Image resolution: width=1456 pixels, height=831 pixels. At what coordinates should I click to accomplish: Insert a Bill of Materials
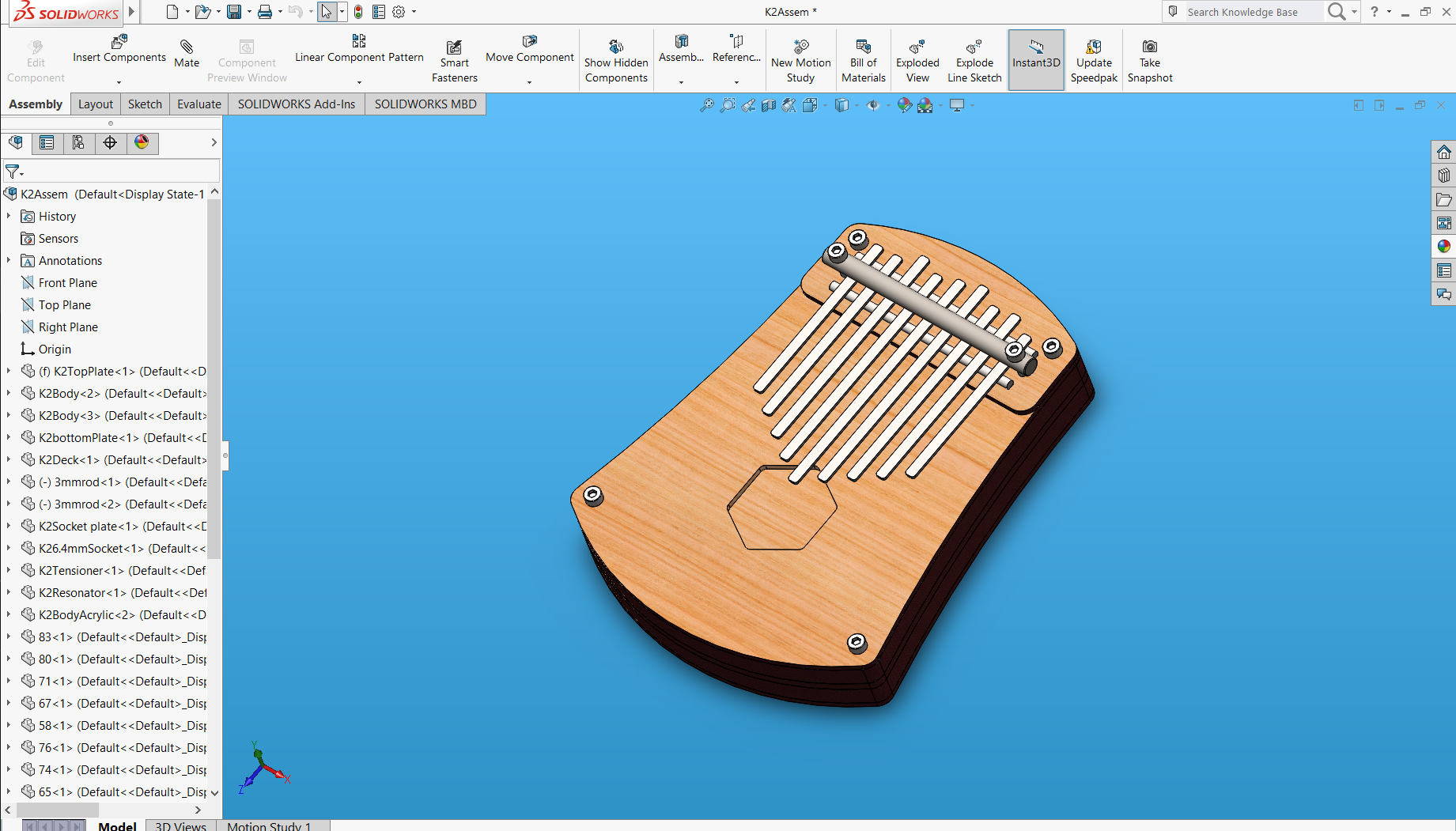(x=863, y=59)
